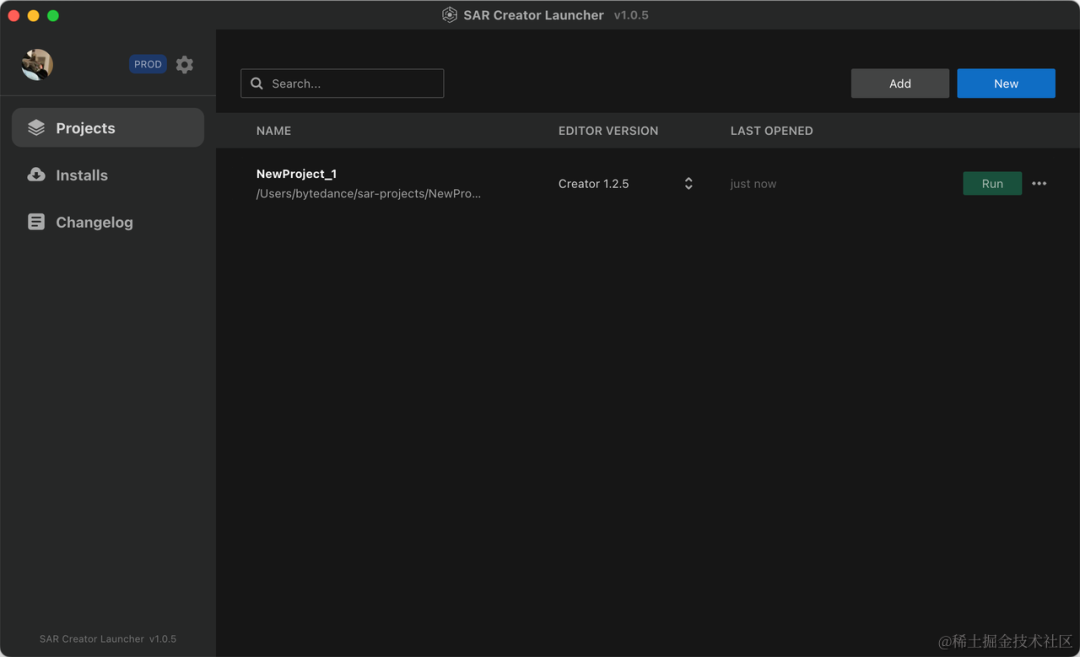Focus the Search projects input field
This screenshot has height=657, width=1080.
342,83
